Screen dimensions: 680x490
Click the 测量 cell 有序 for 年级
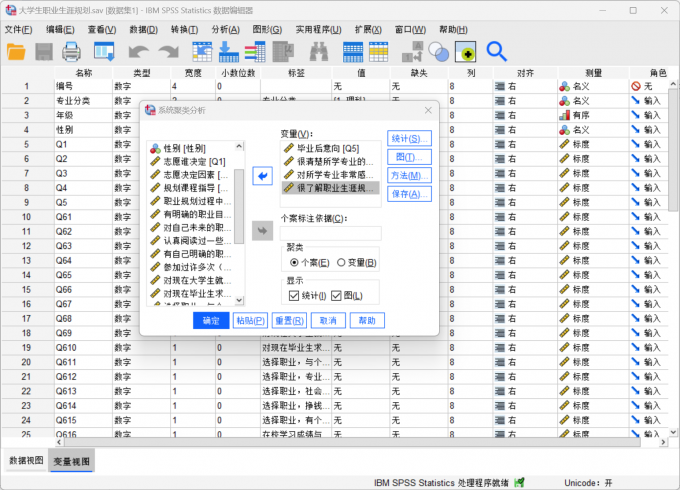coord(592,115)
